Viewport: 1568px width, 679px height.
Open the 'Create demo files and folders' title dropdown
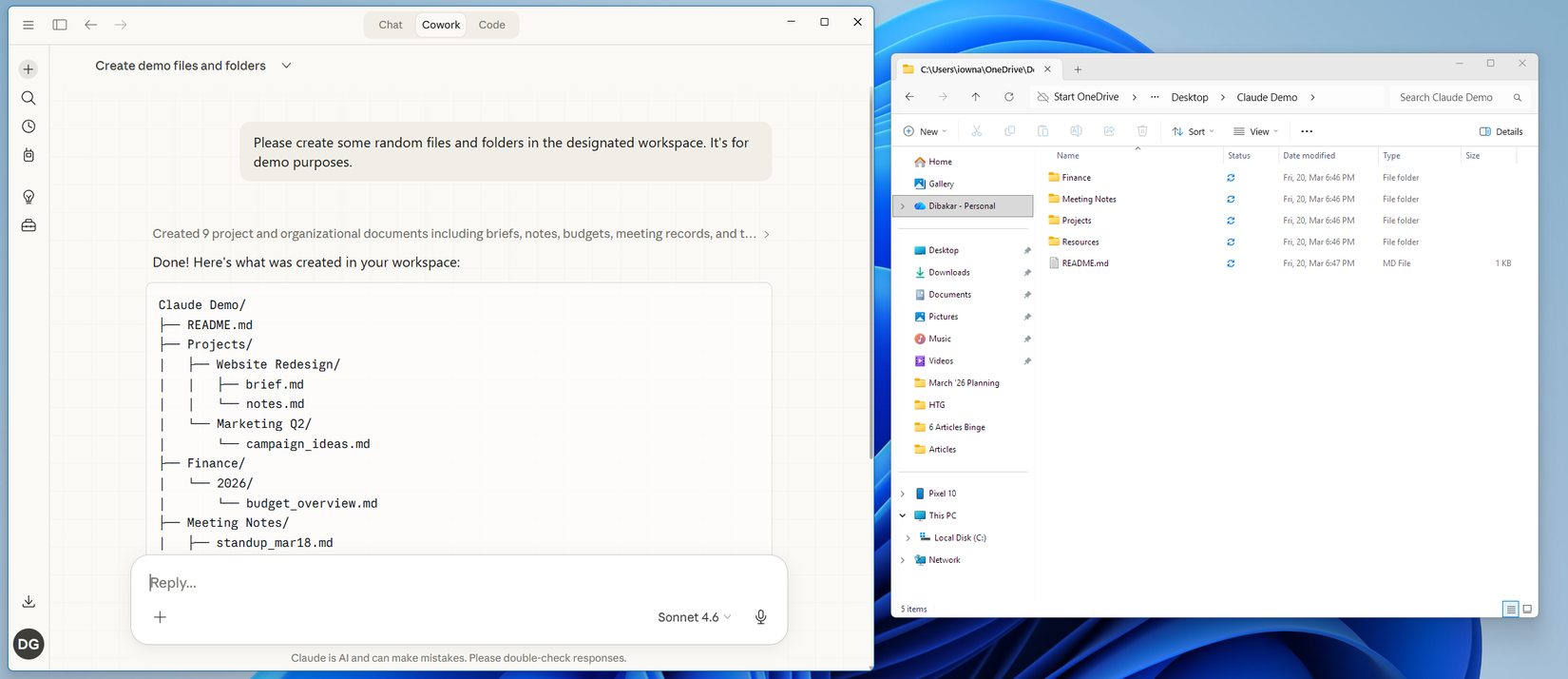(286, 66)
